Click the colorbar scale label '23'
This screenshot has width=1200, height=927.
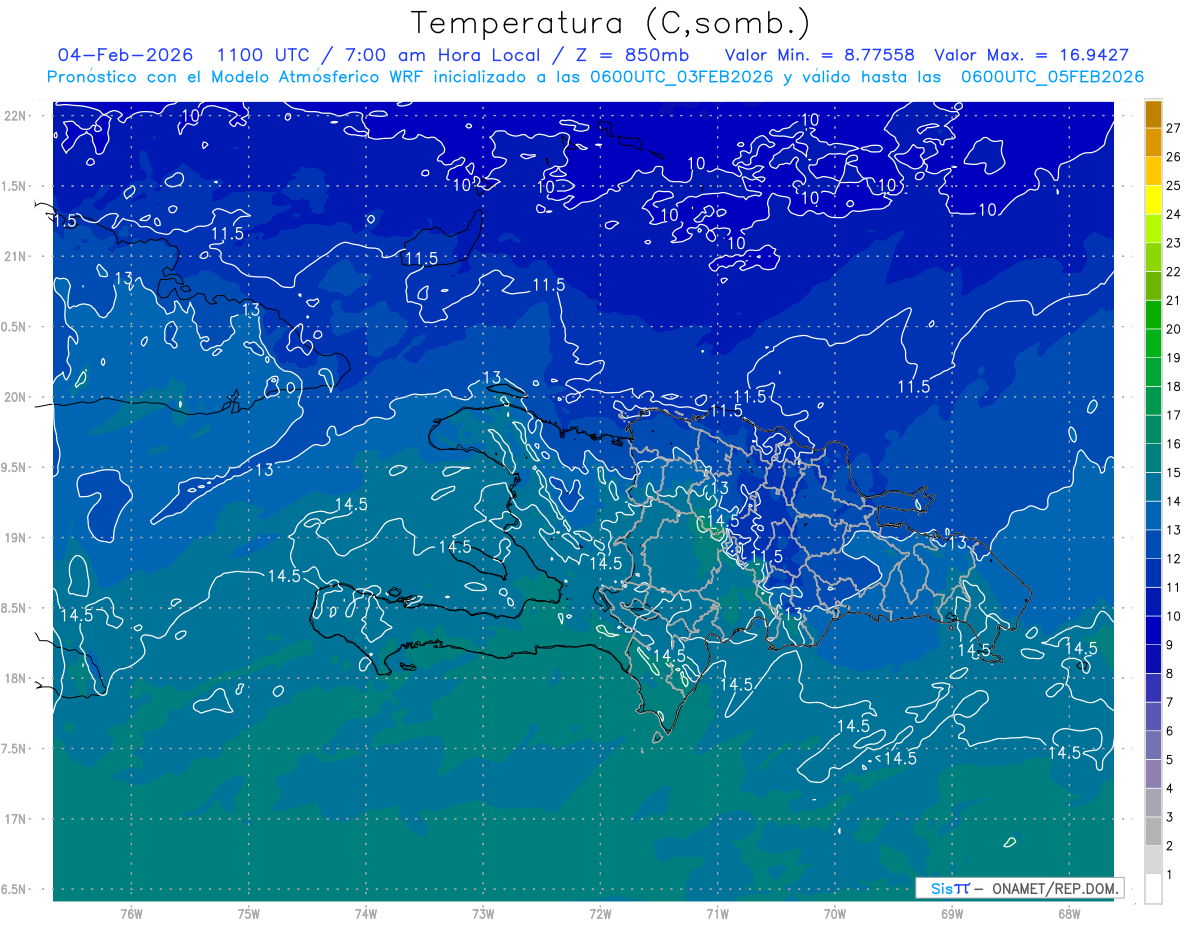[1174, 243]
